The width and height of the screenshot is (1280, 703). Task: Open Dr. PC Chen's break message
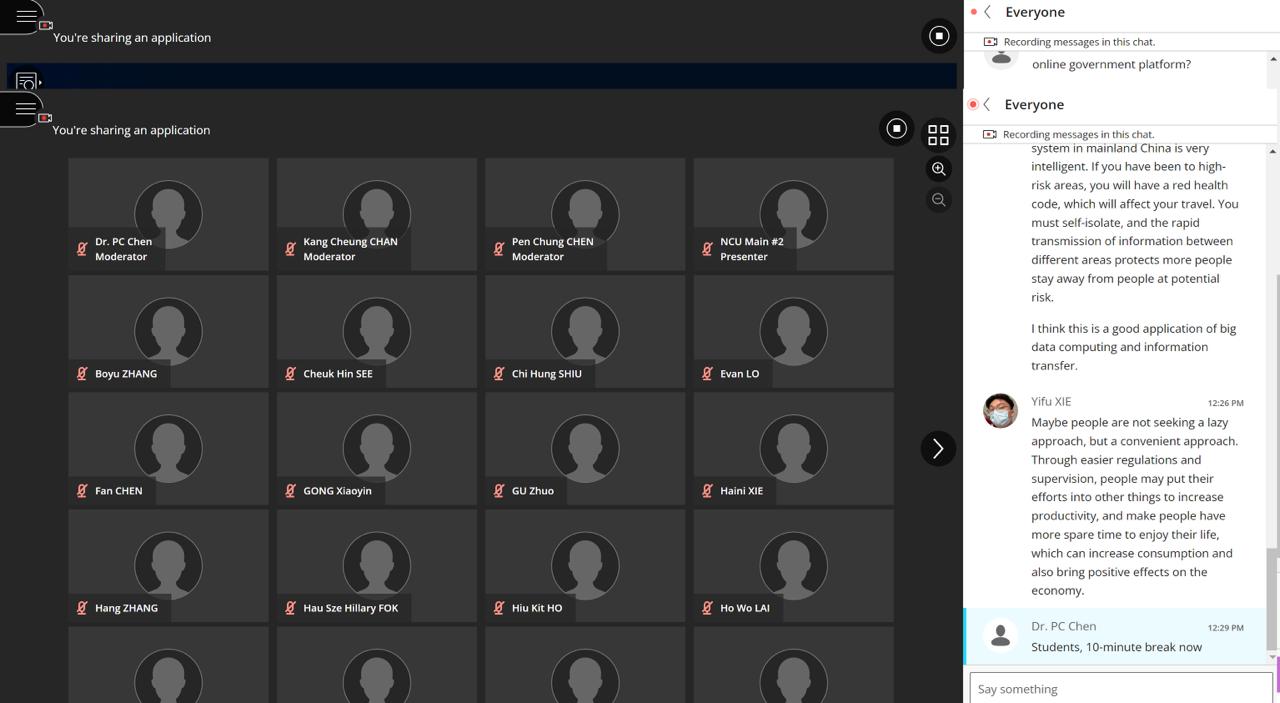(1116, 647)
